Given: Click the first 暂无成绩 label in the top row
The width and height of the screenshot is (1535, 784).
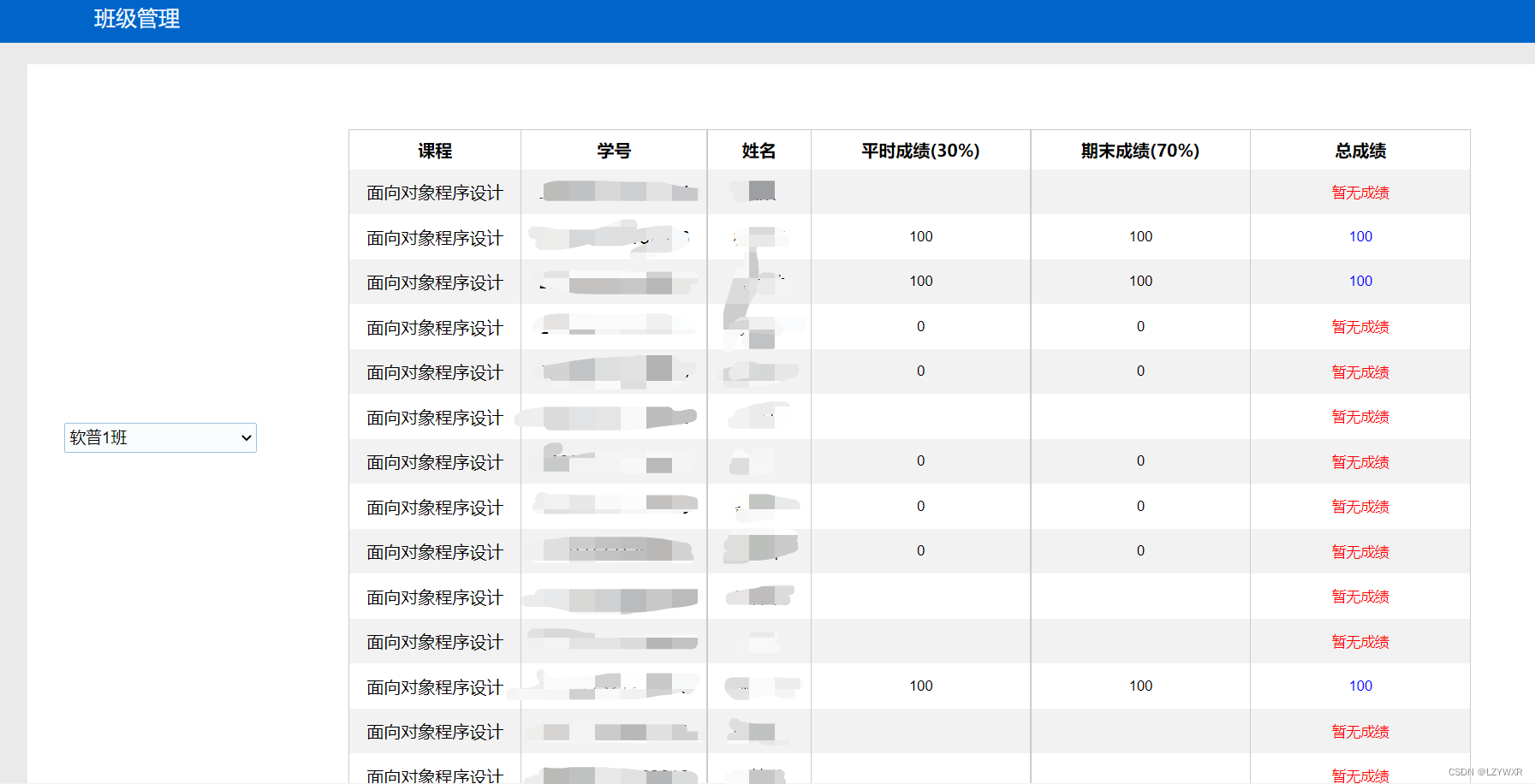Looking at the screenshot, I should pyautogui.click(x=1359, y=193).
